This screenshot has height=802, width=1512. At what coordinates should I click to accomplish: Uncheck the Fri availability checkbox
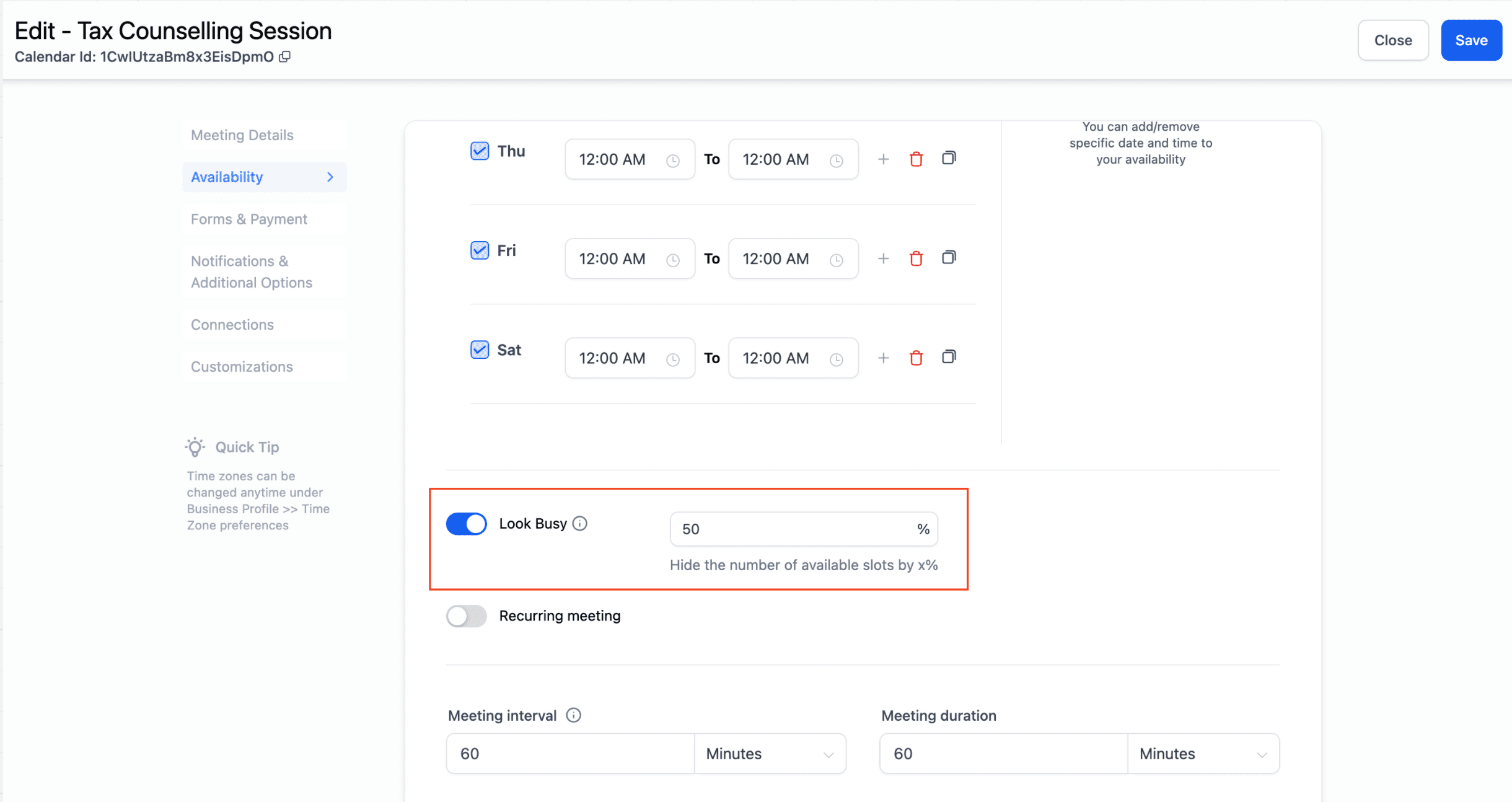480,250
